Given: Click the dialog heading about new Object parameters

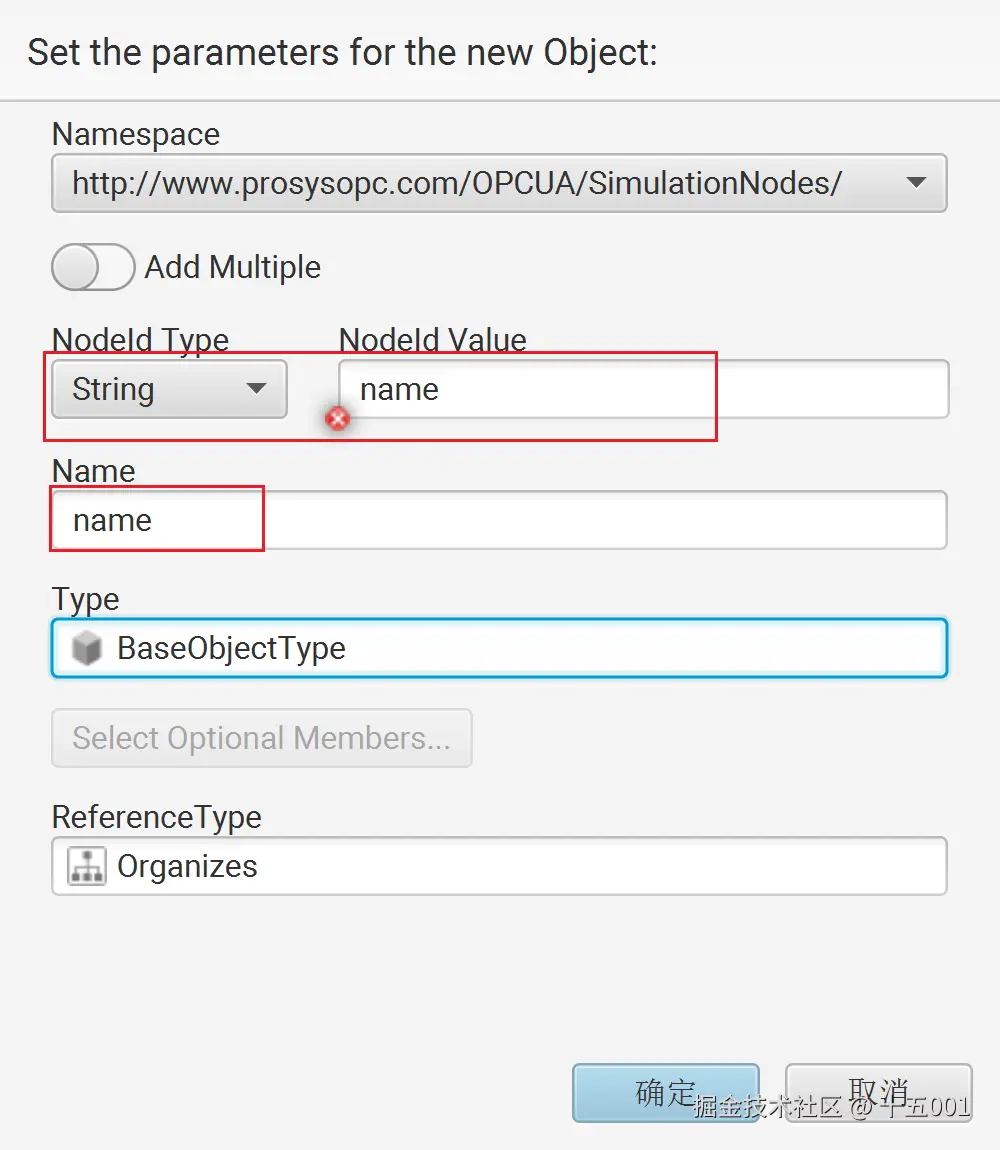Looking at the screenshot, I should click(342, 52).
